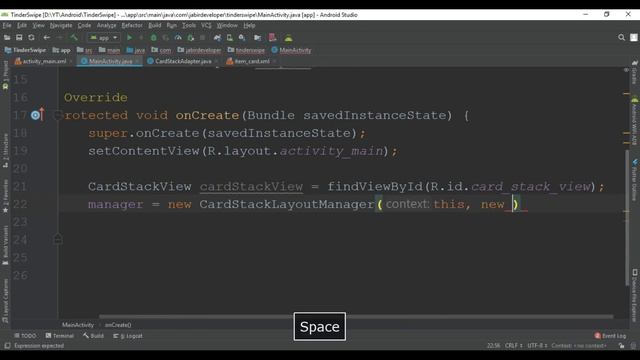This screenshot has width=640, height=360.
Task: Click the green Debug bug icon
Action: (153, 38)
